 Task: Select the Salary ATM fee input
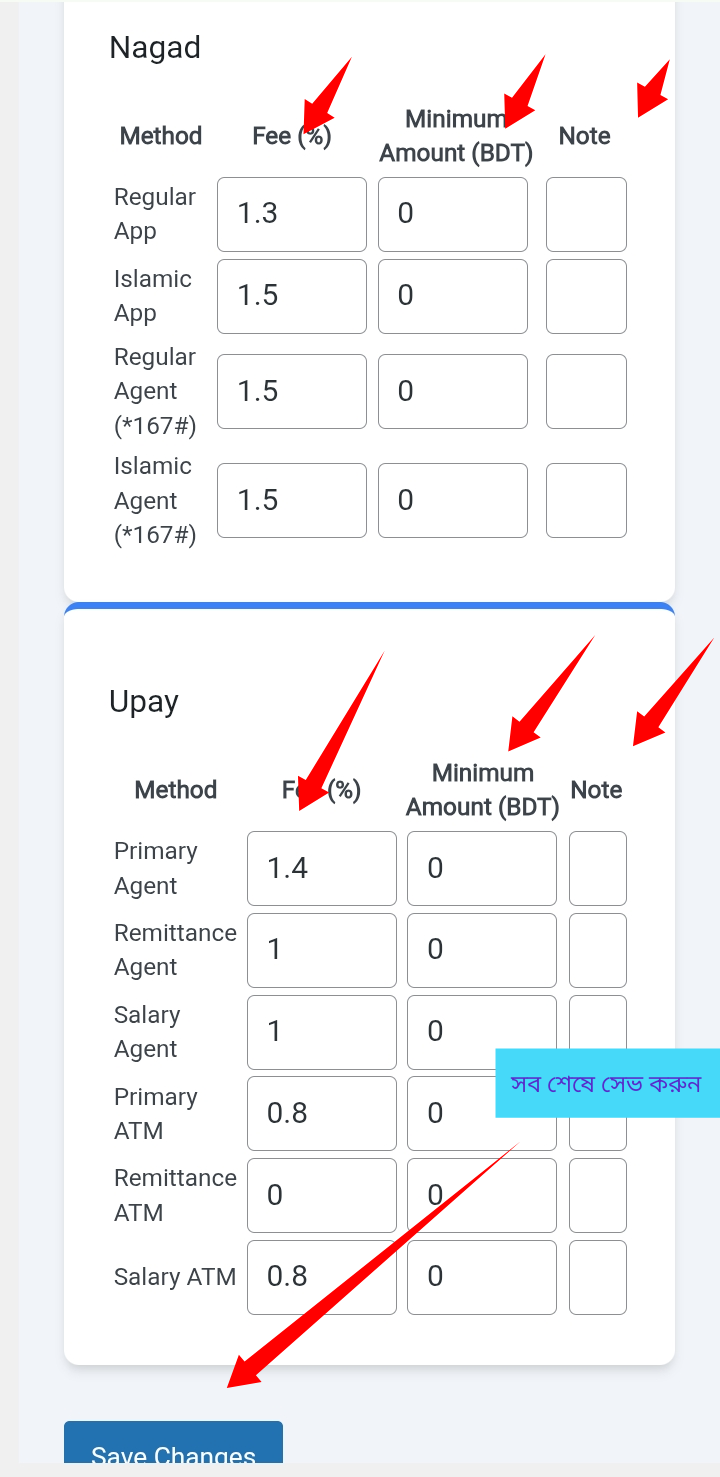tap(321, 1277)
